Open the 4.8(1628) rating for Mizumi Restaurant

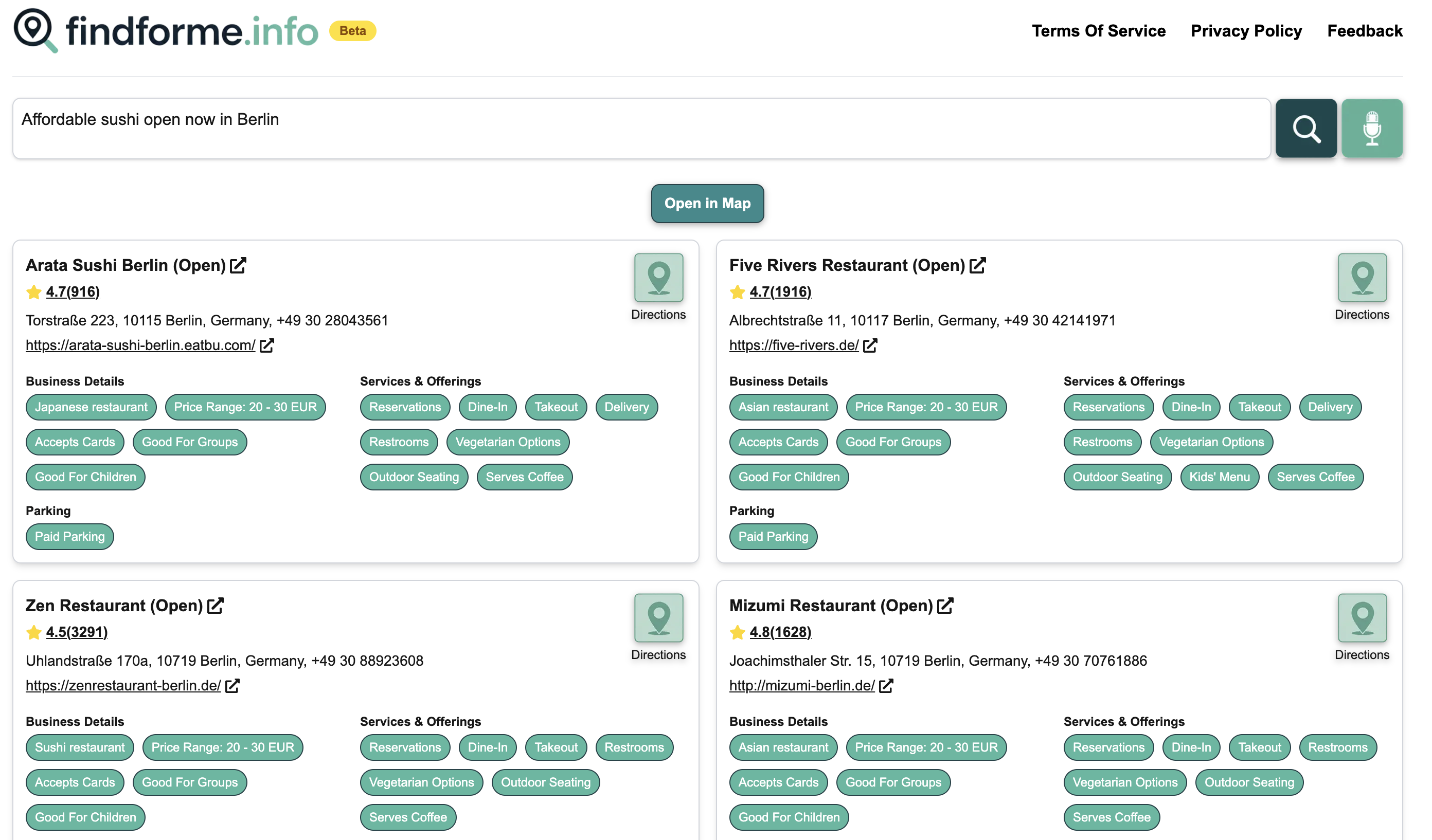(x=780, y=632)
